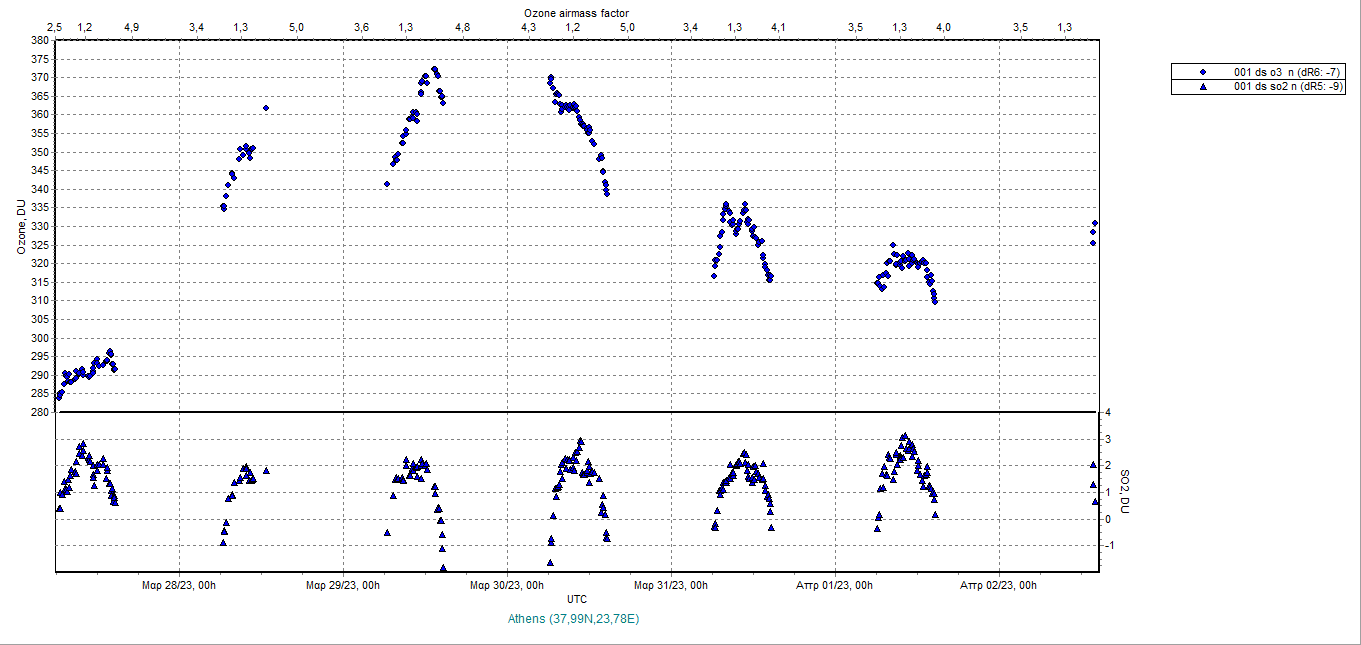Click the isolated ozone point near 362 DU

(x=266, y=108)
